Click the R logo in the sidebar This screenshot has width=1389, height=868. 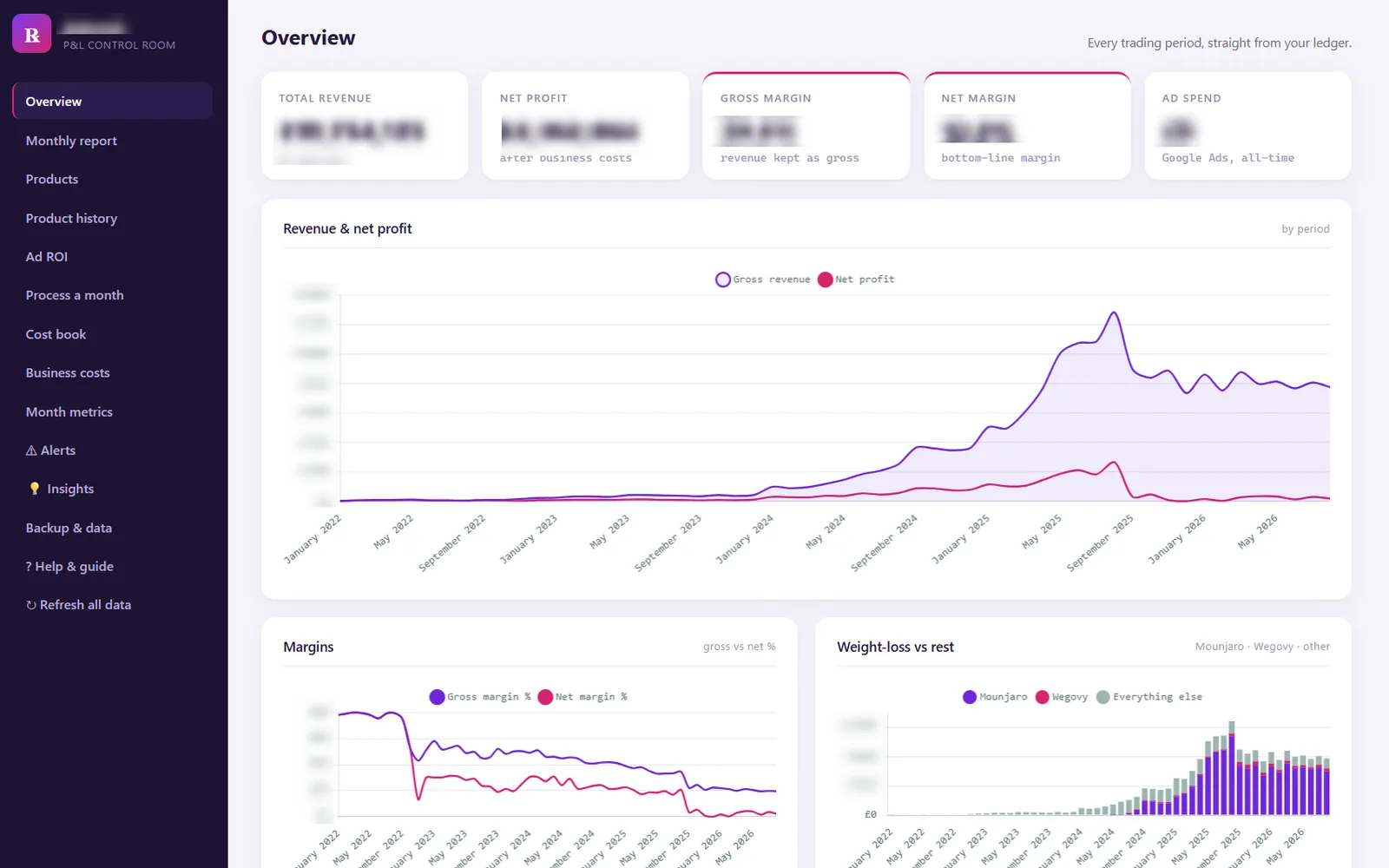click(31, 34)
